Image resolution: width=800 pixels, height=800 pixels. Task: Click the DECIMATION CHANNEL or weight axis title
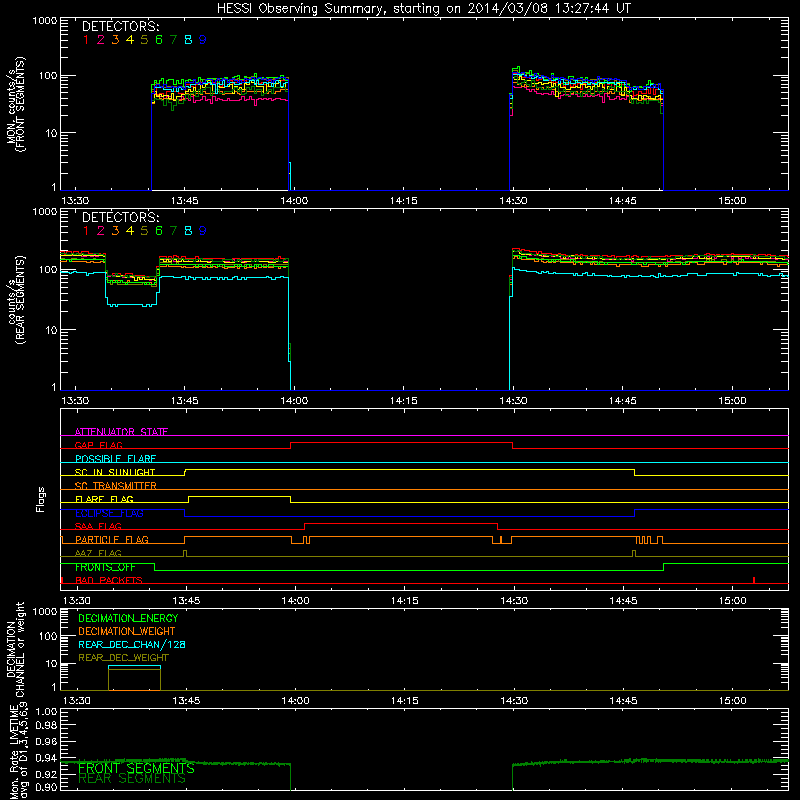click(15, 649)
